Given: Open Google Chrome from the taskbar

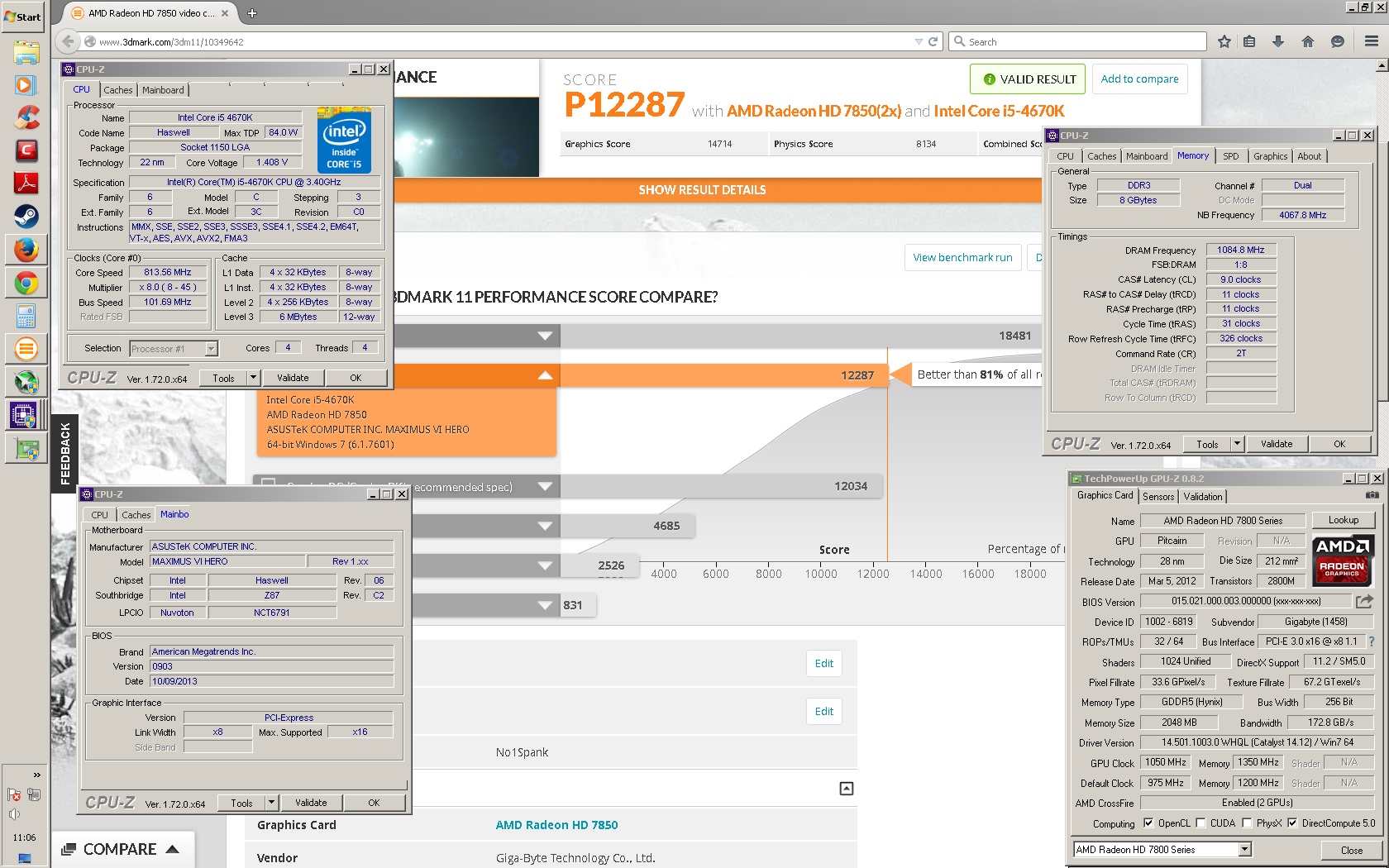Looking at the screenshot, I should (x=26, y=283).
